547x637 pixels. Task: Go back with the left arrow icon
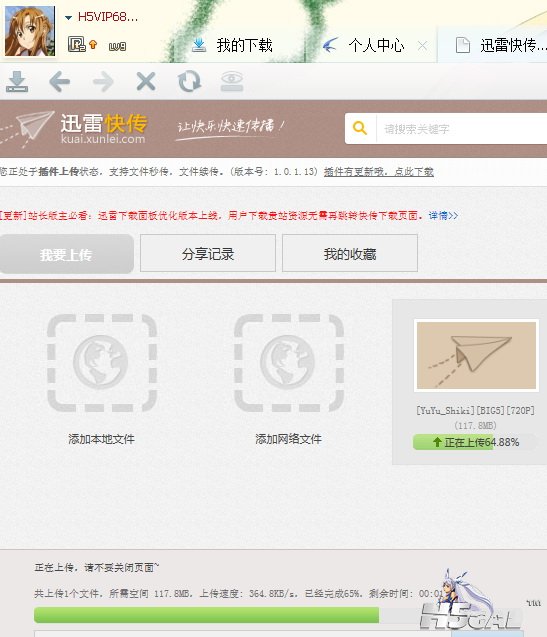[59, 82]
